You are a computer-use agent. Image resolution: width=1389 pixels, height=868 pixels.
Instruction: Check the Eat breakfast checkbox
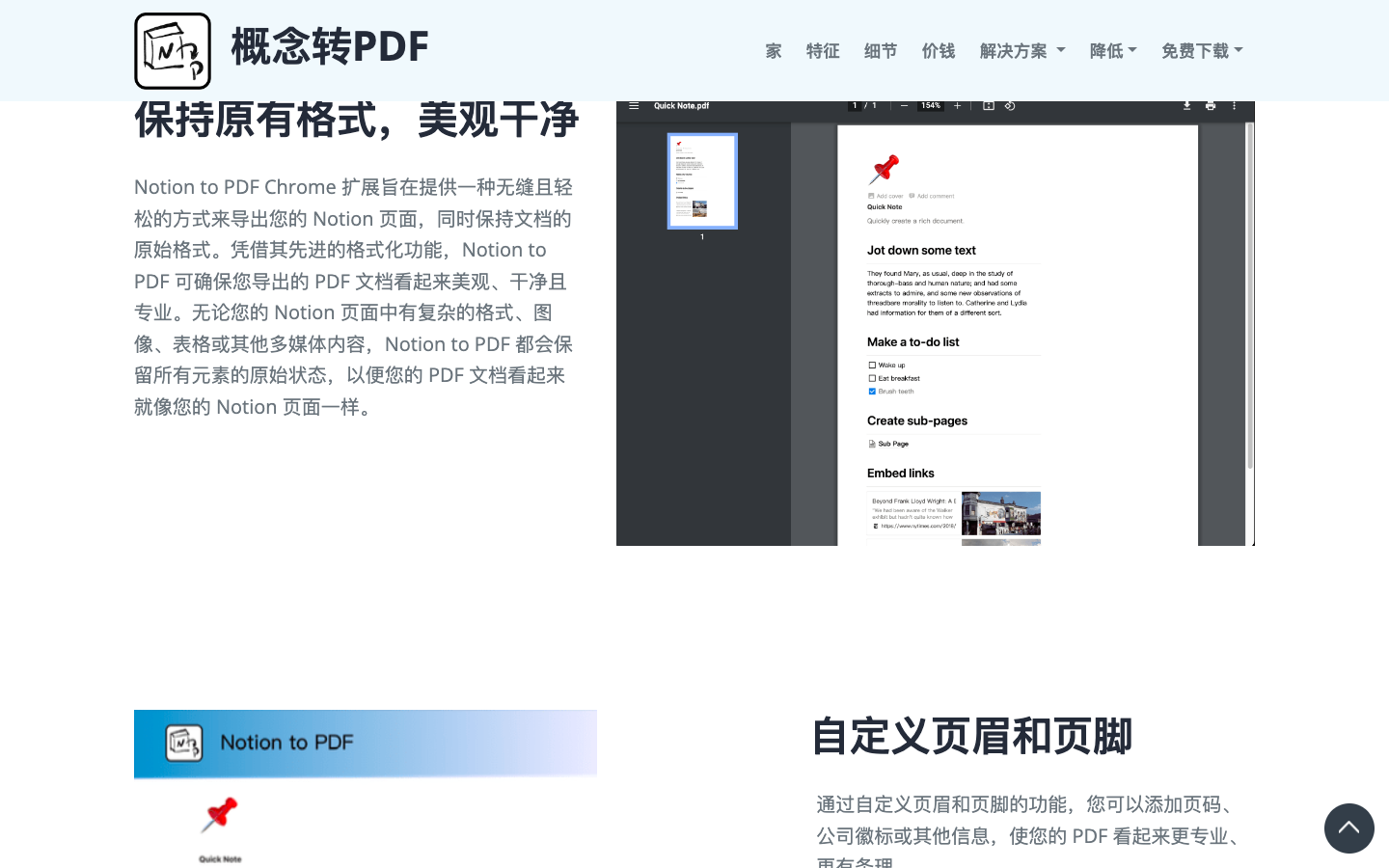click(x=872, y=378)
